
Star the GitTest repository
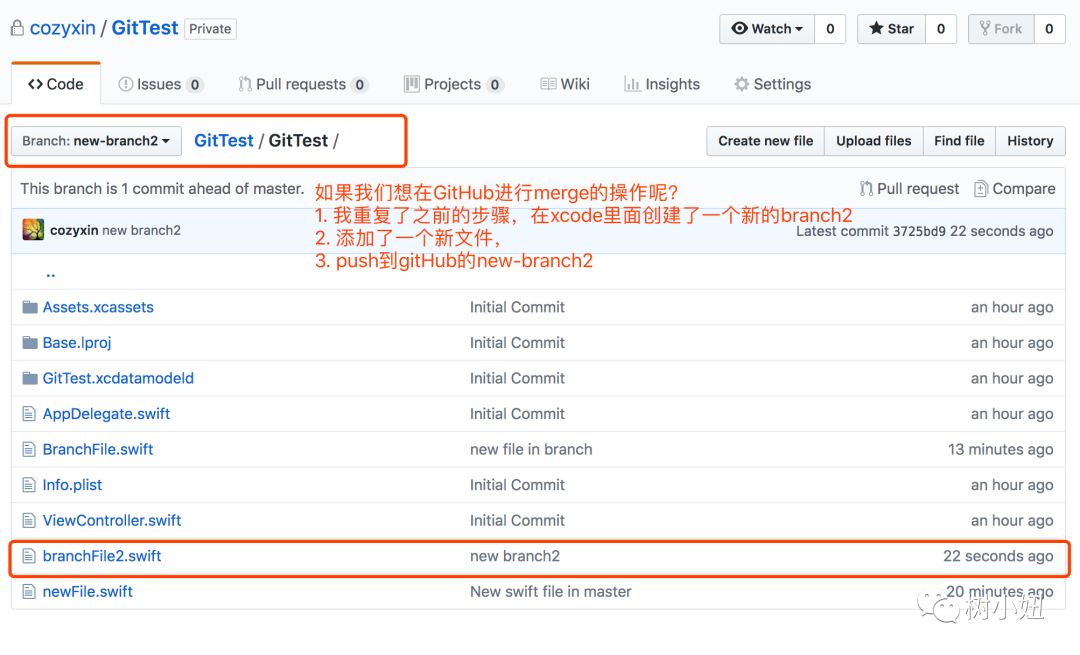891,29
